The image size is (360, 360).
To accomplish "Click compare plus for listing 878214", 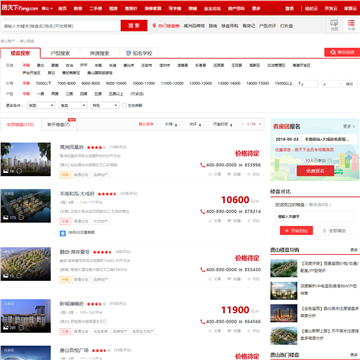I will tap(249, 221).
